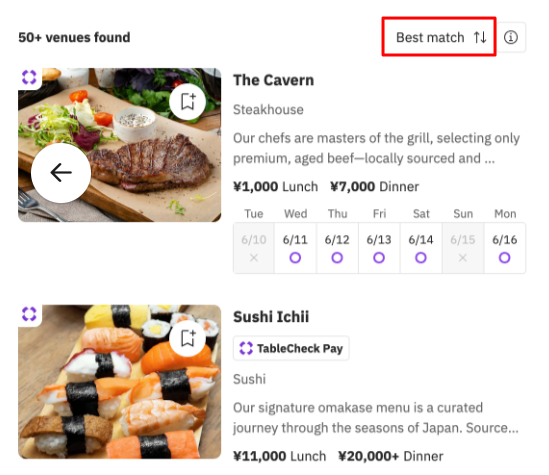Screen dimensions: 549x475
Task: Select Fri 6/13 availability date
Action: click(x=379, y=248)
